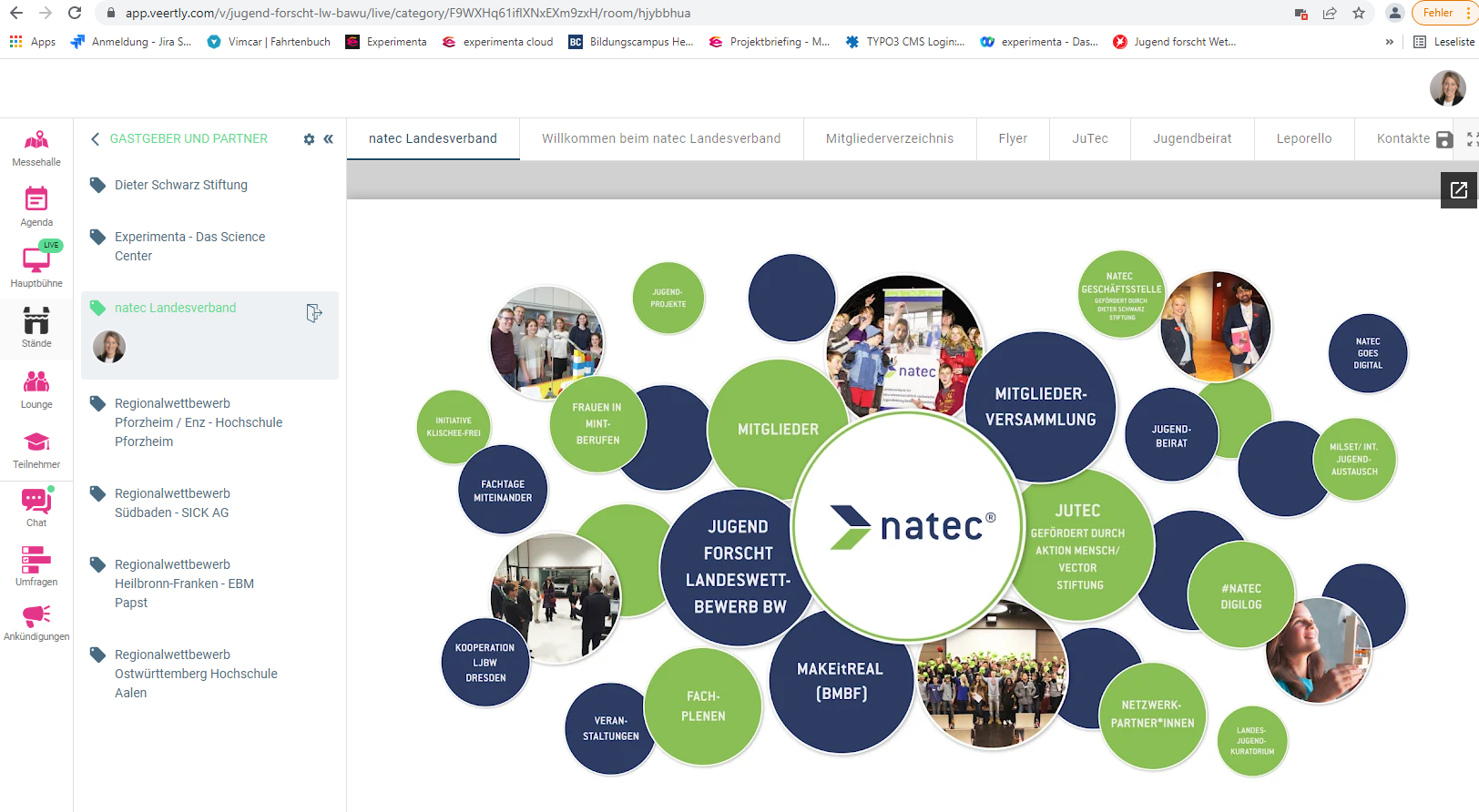This screenshot has height=812, width=1479.
Task: Bookmark this page with the star icon
Action: point(1358,13)
